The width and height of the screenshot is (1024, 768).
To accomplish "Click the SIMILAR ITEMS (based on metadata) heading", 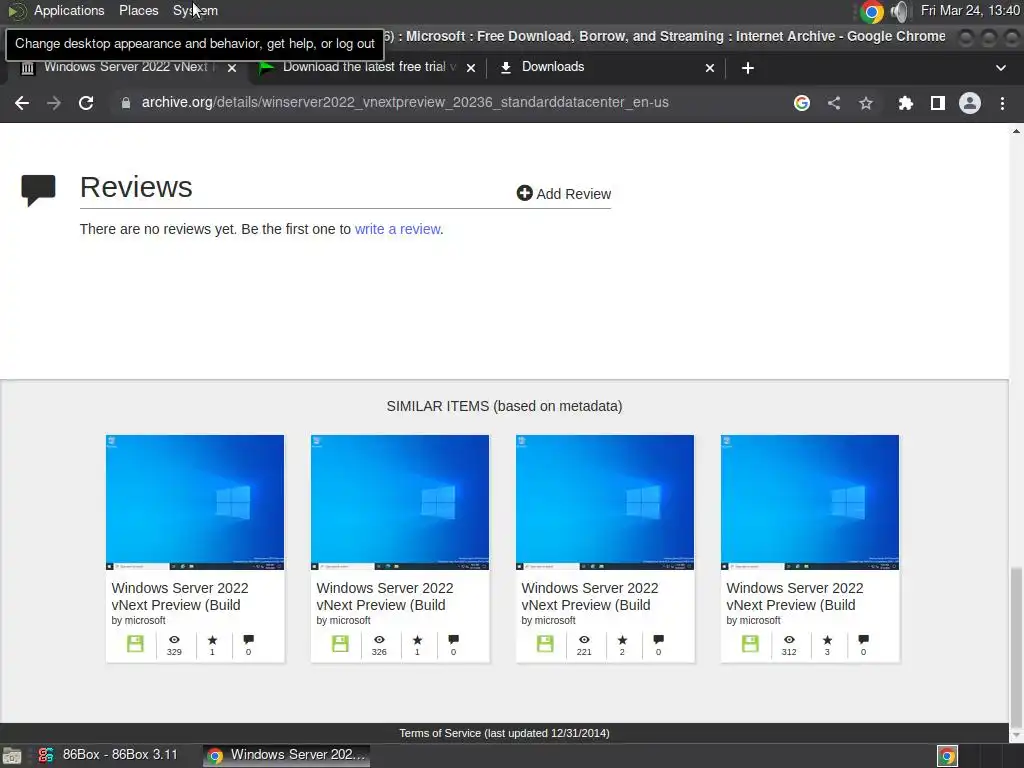I will (x=504, y=406).
